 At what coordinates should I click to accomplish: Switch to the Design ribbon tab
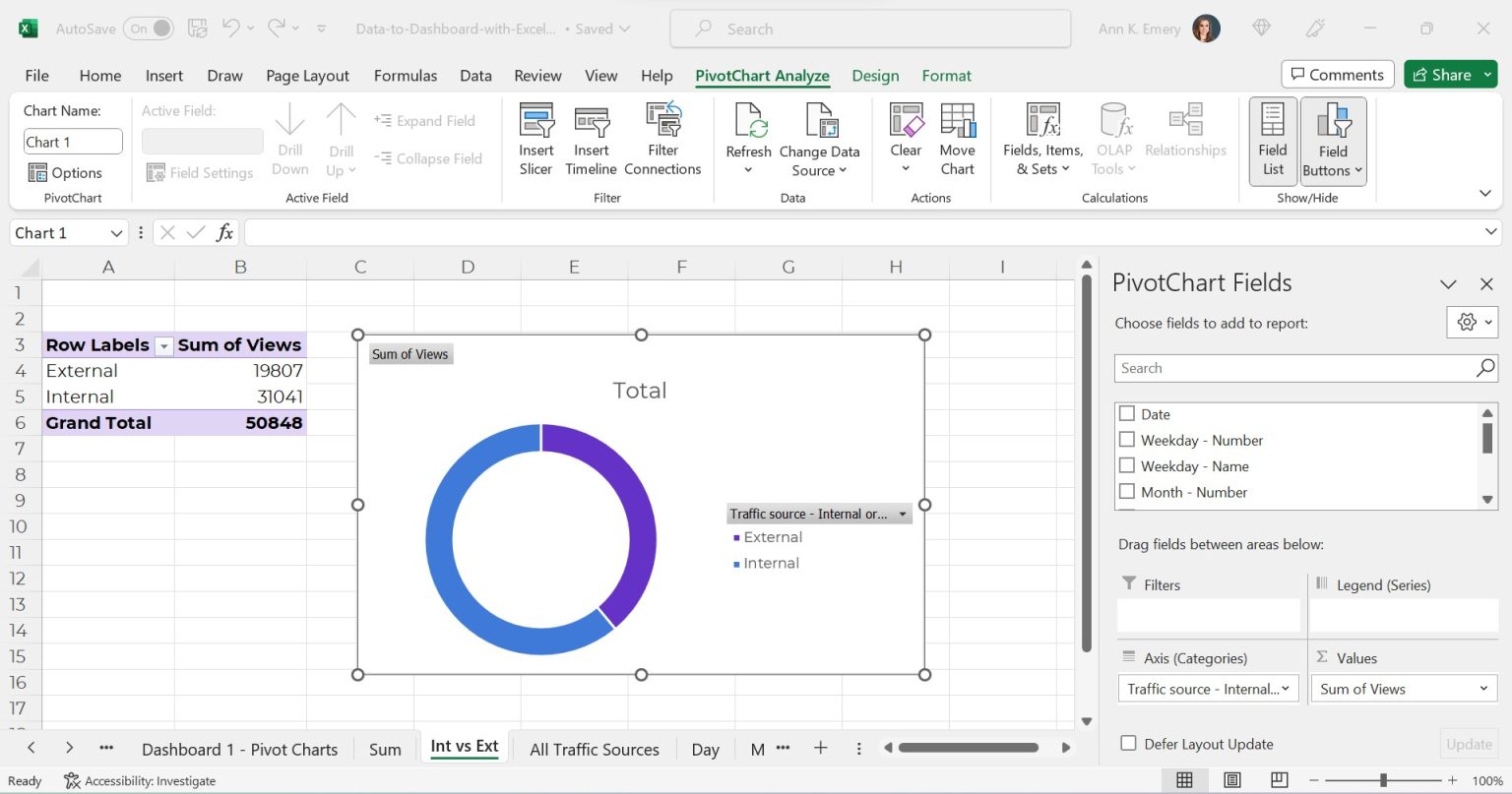875,75
